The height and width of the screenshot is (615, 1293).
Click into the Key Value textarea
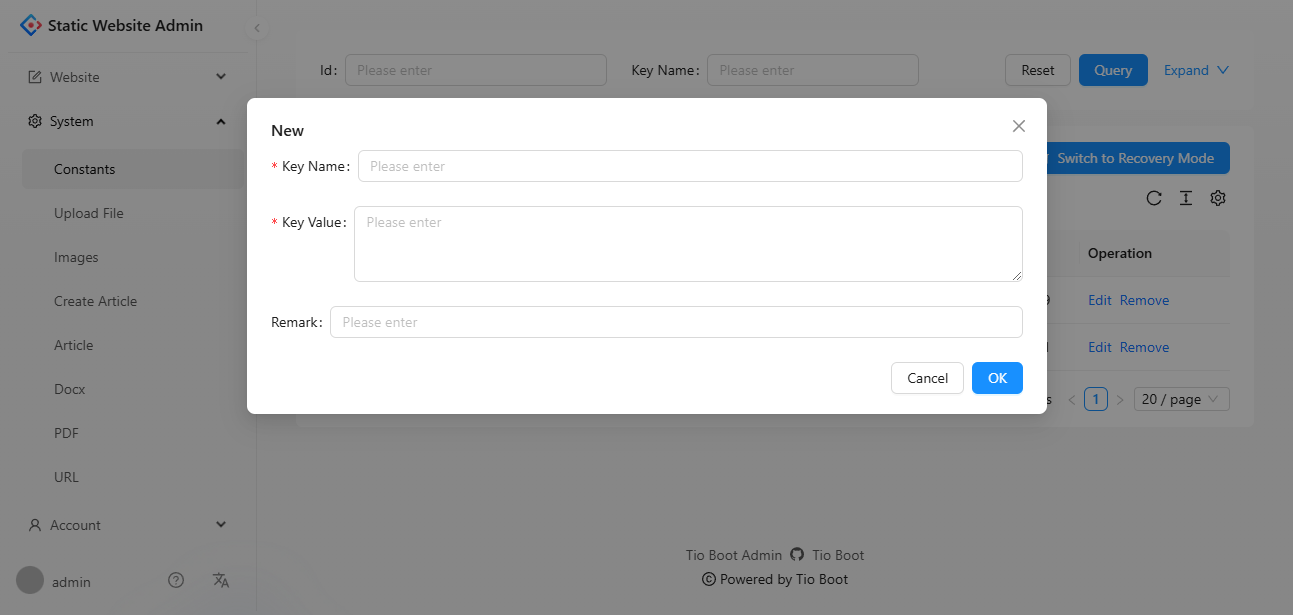pyautogui.click(x=688, y=244)
